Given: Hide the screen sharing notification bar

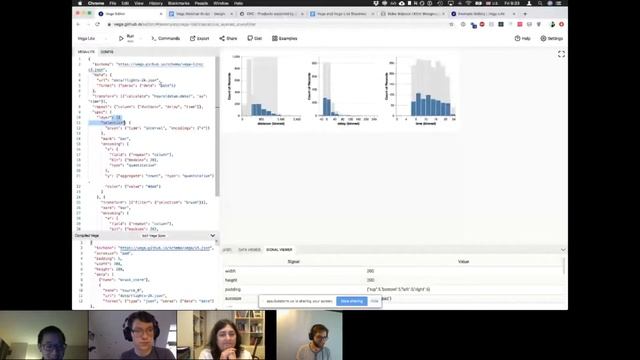Looking at the screenshot, I should (x=374, y=301).
